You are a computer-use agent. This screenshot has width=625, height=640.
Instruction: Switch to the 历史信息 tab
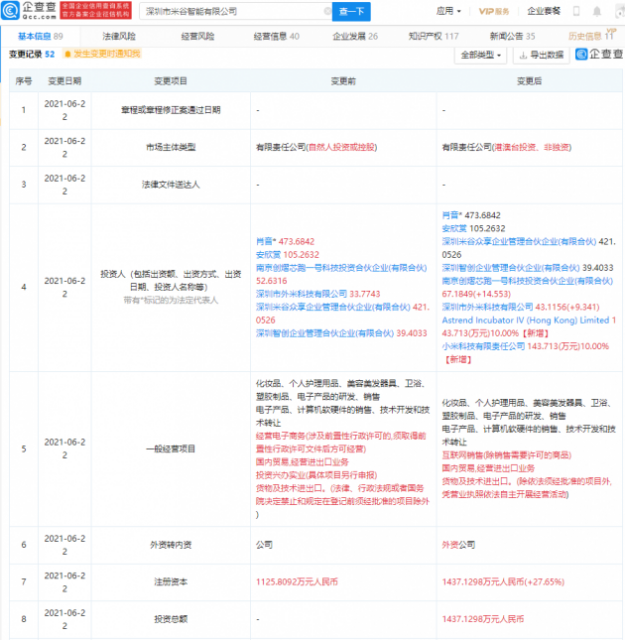(x=591, y=36)
